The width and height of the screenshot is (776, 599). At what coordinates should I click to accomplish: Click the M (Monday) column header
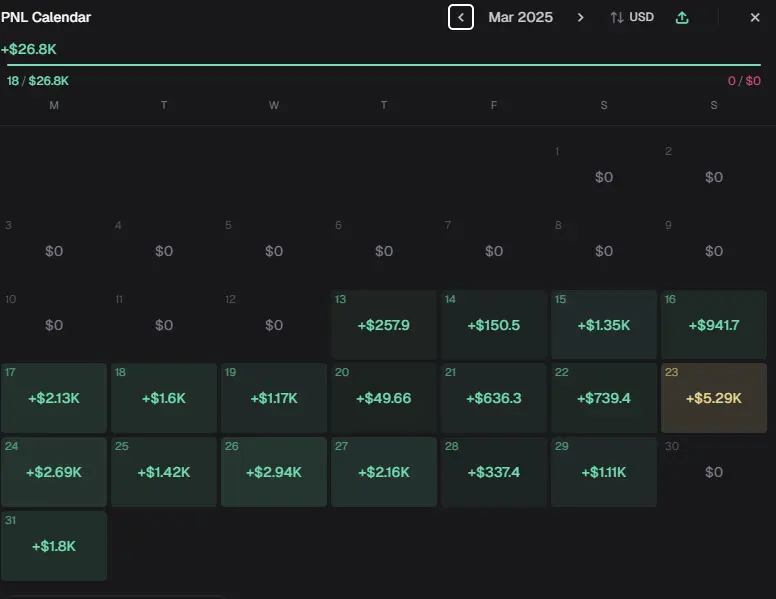point(54,105)
